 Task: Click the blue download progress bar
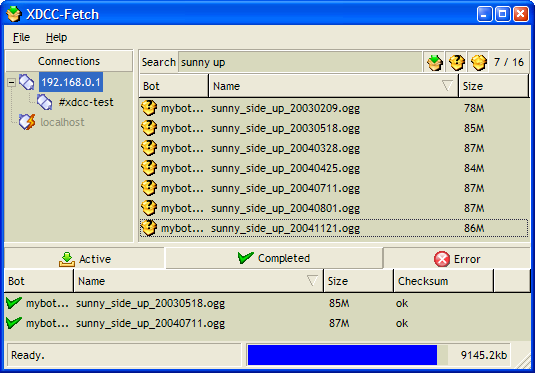342,355
